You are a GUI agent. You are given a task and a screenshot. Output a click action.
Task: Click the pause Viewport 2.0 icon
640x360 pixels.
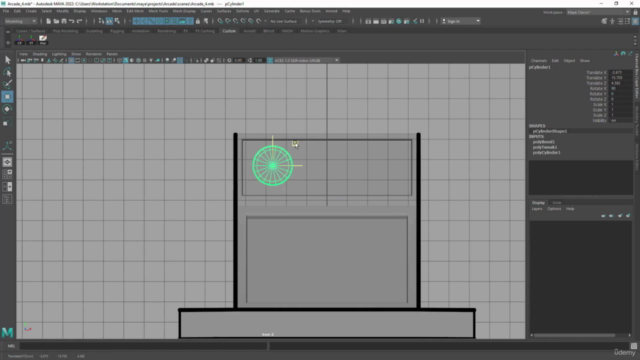(x=422, y=21)
